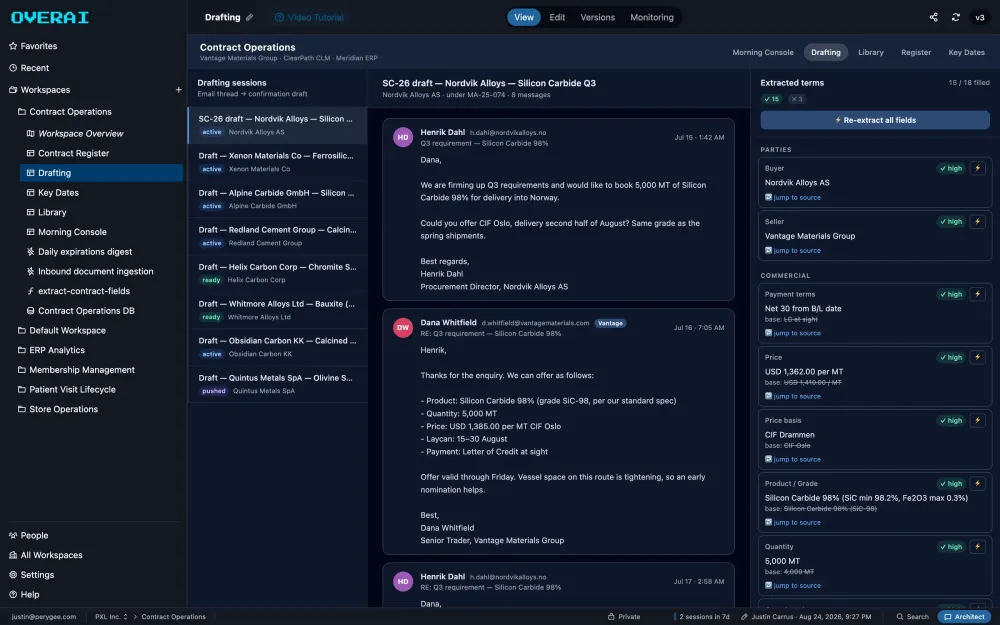Screen dimensions: 1000x625
Task: Select the Helix Carbon Corp draft session
Action: (x=277, y=272)
